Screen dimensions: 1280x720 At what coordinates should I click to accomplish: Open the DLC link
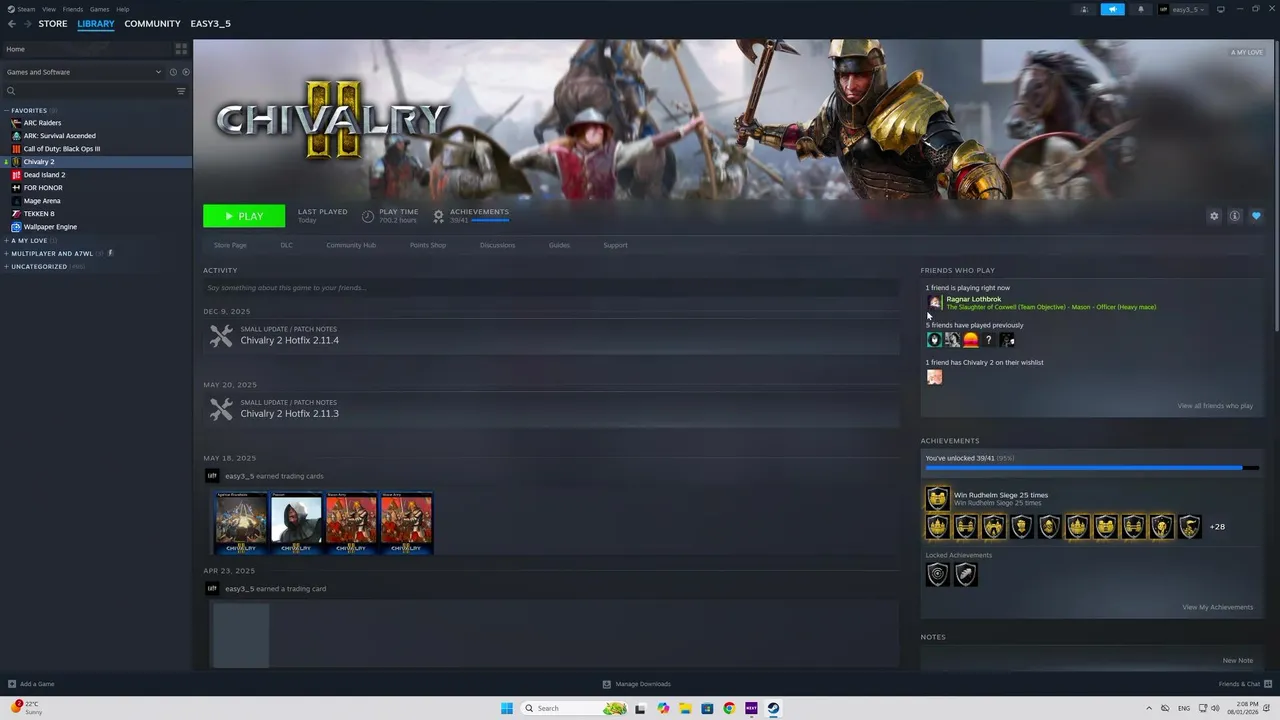287,245
